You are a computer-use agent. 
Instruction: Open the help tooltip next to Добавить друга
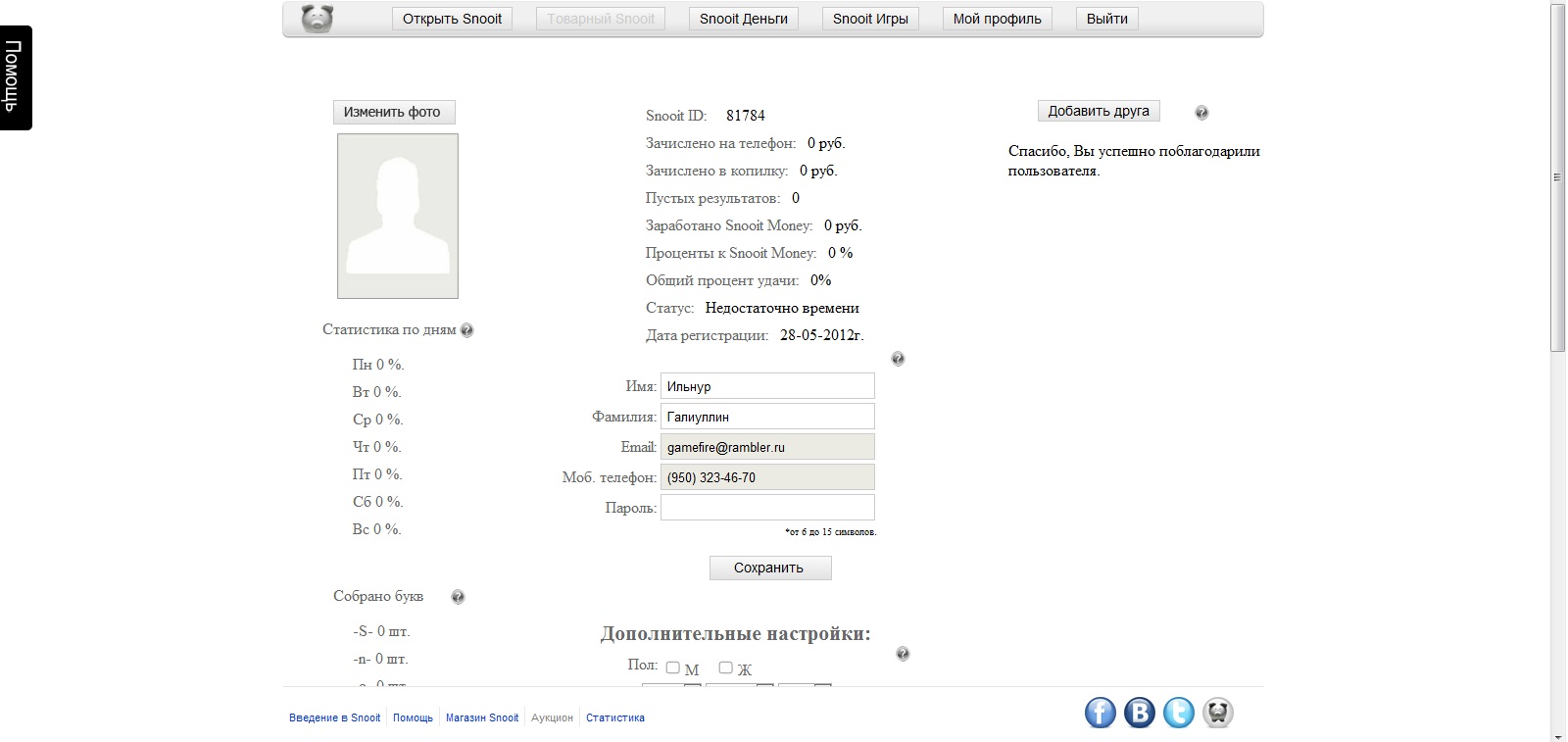click(x=1201, y=113)
